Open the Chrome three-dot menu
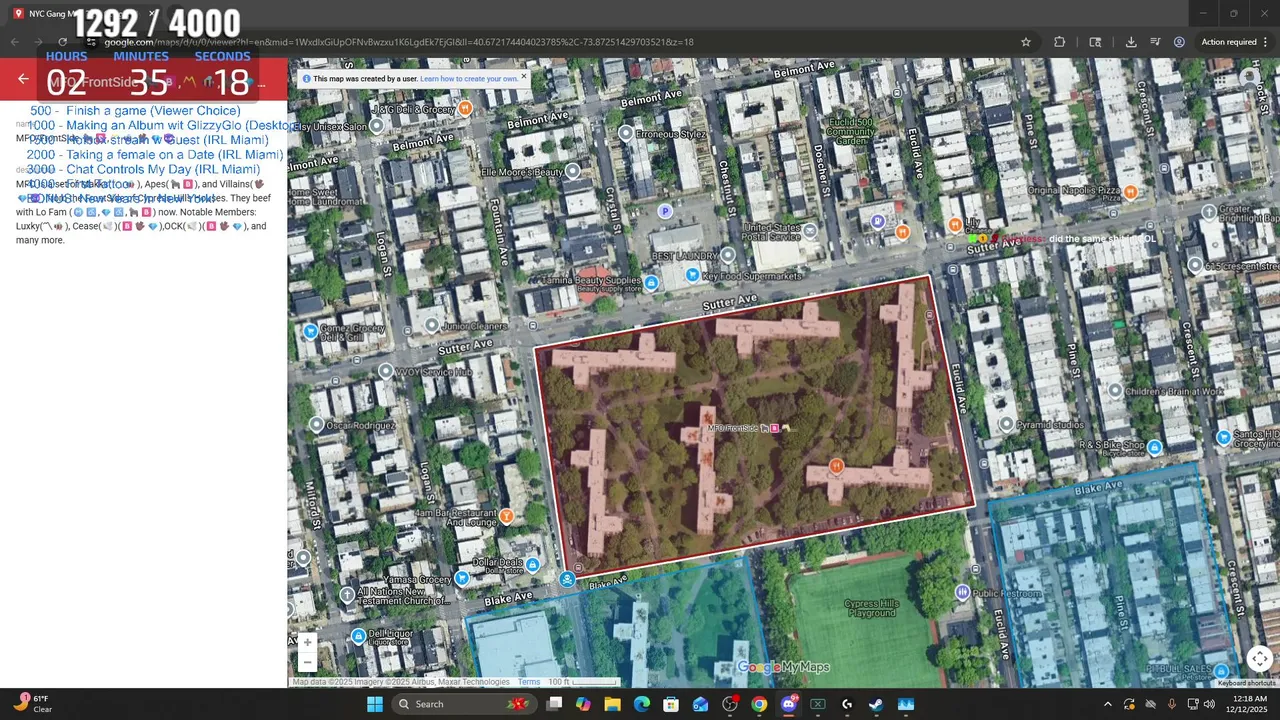 coord(1266,42)
